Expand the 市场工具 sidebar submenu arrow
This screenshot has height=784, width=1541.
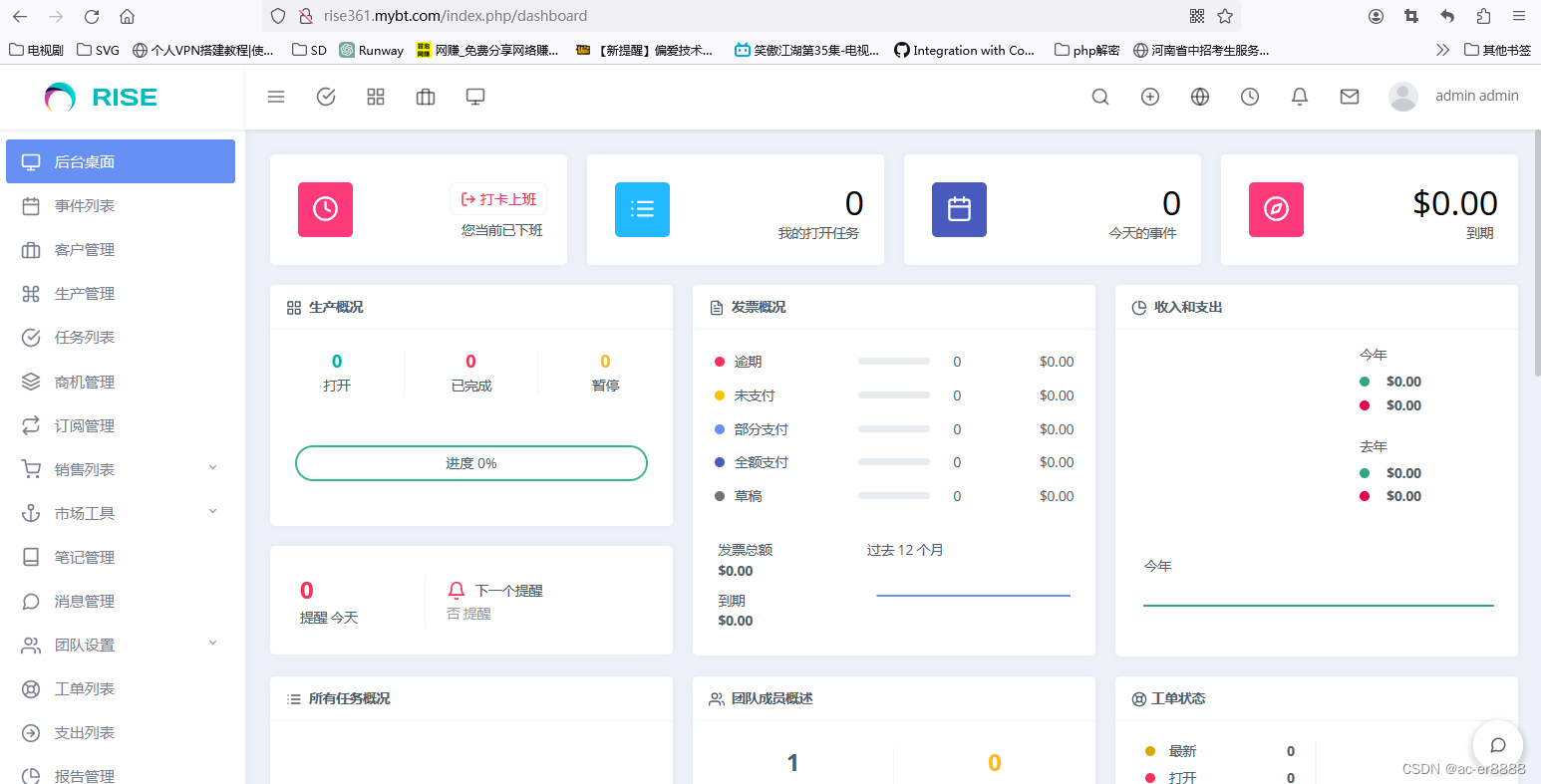pos(212,512)
